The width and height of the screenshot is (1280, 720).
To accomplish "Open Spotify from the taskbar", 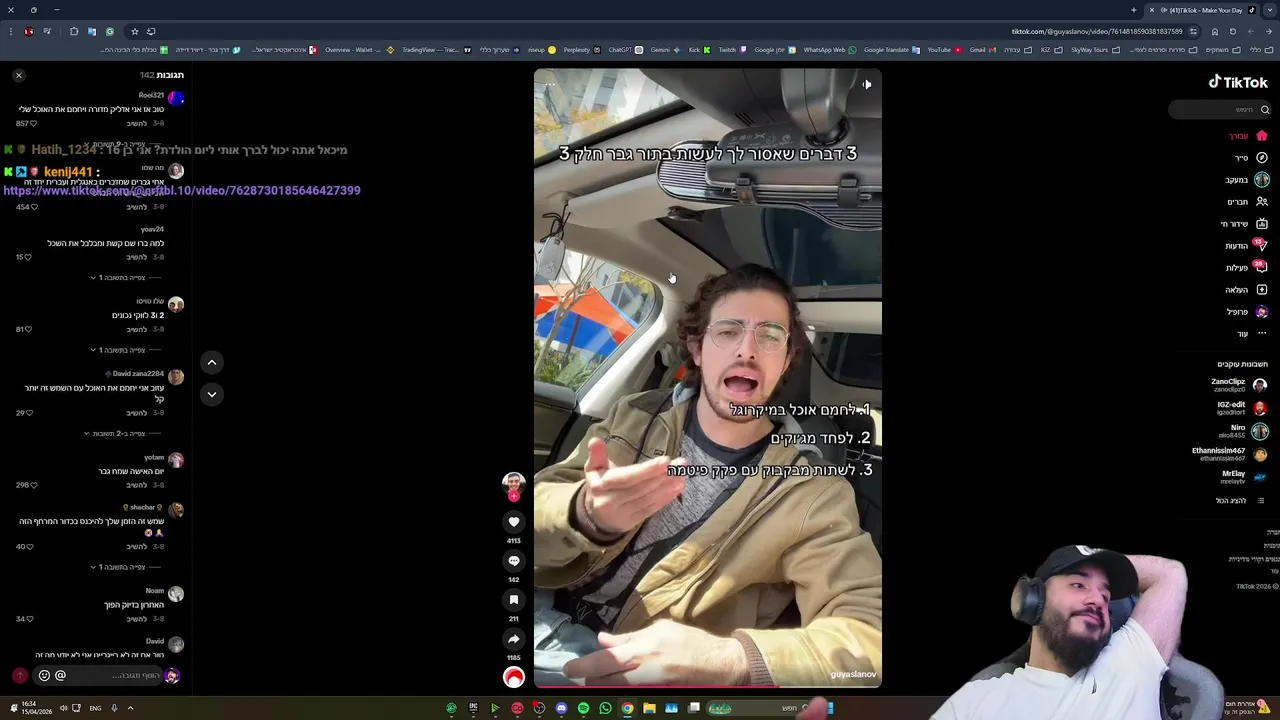I will [583, 708].
